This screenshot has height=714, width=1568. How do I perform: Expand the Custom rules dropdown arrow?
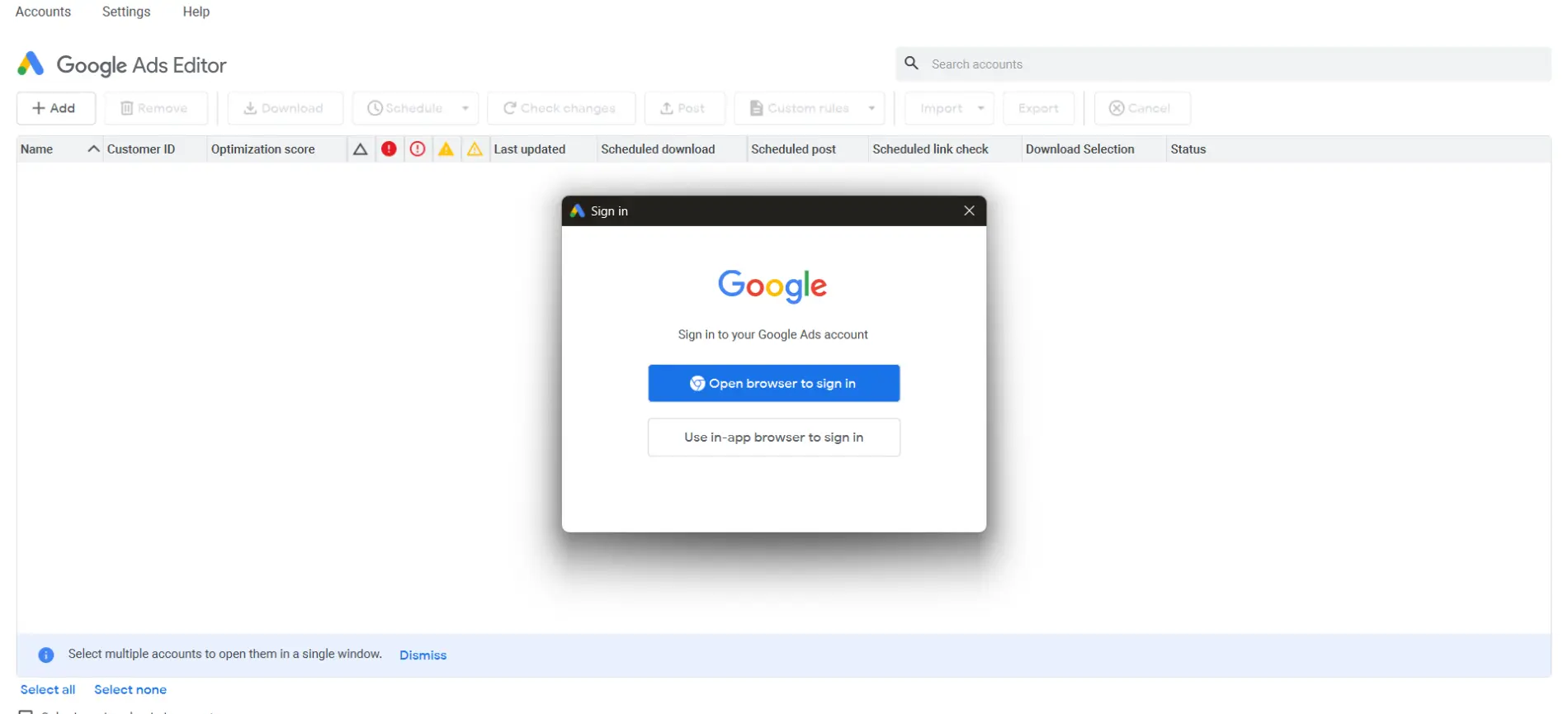(x=871, y=108)
